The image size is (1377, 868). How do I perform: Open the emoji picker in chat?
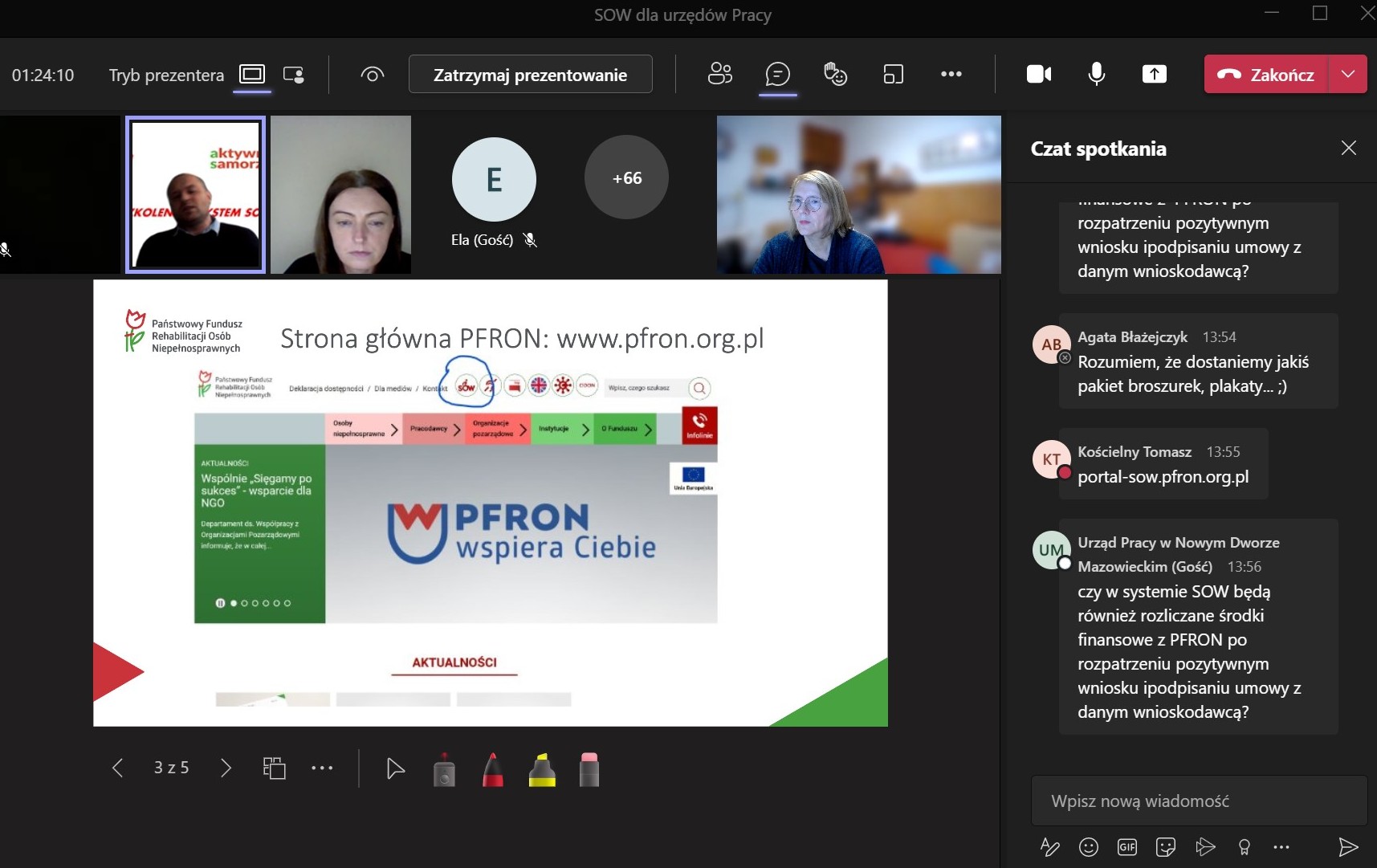click(1088, 846)
